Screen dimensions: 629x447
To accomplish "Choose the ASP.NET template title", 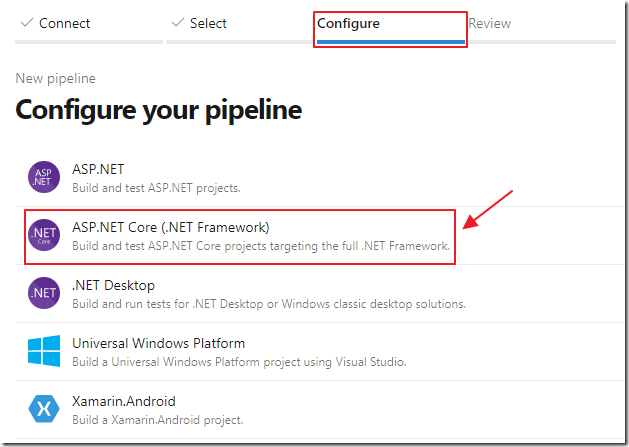I will tap(98, 169).
